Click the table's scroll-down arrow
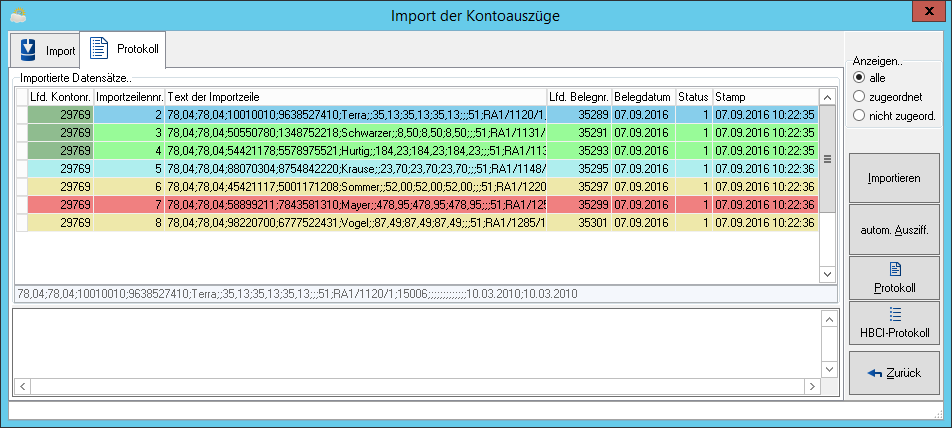 click(x=827, y=275)
